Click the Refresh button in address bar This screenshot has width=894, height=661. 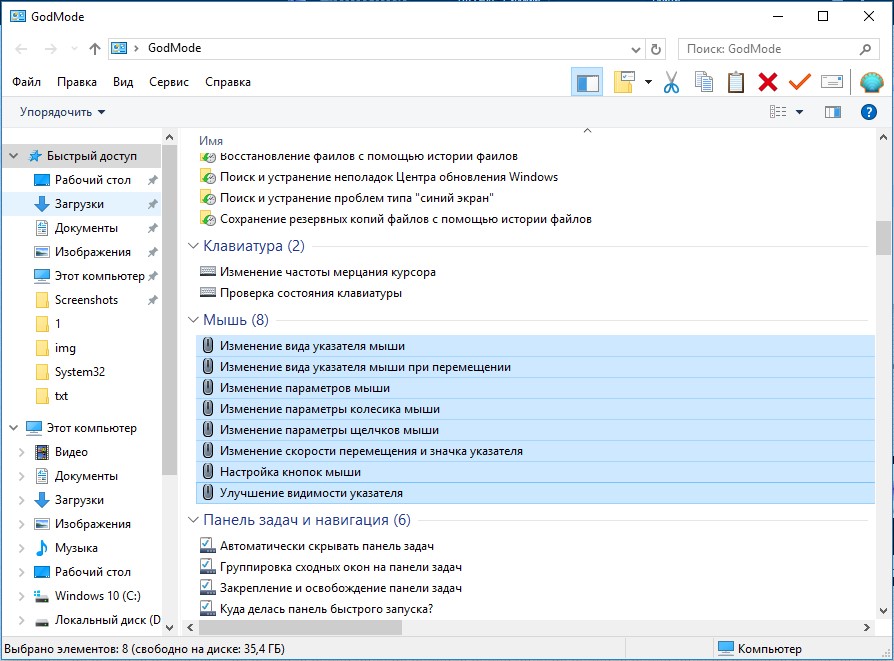click(x=656, y=49)
